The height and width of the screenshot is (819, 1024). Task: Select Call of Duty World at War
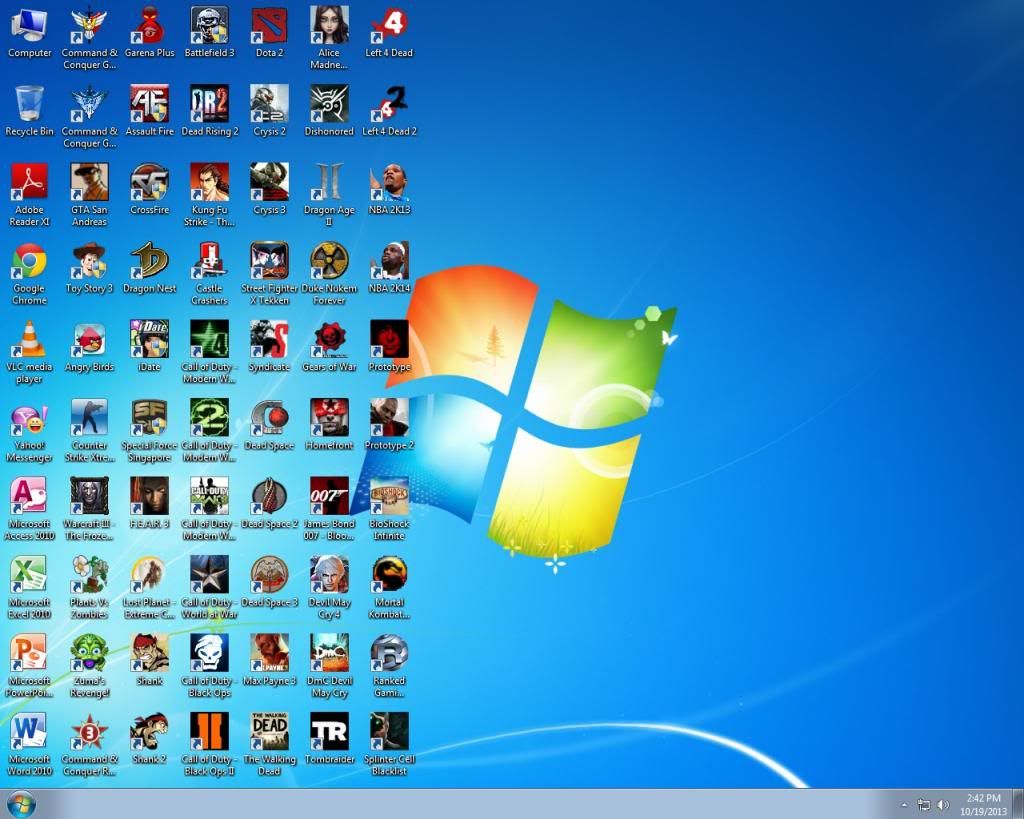coord(210,587)
